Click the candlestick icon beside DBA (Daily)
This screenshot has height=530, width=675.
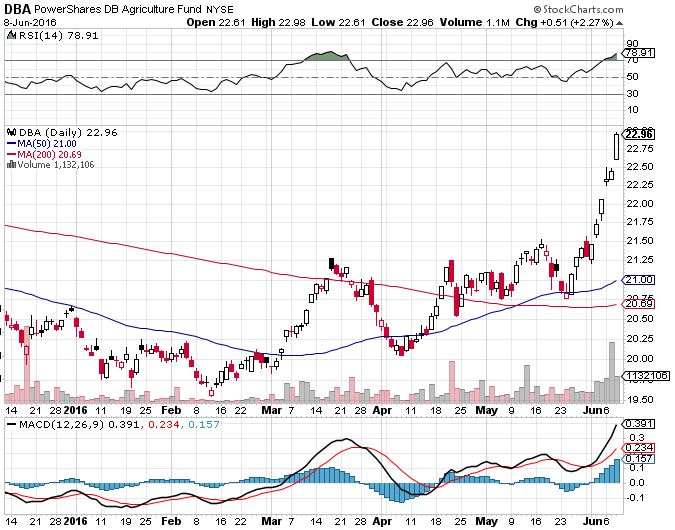pyautogui.click(x=12, y=132)
